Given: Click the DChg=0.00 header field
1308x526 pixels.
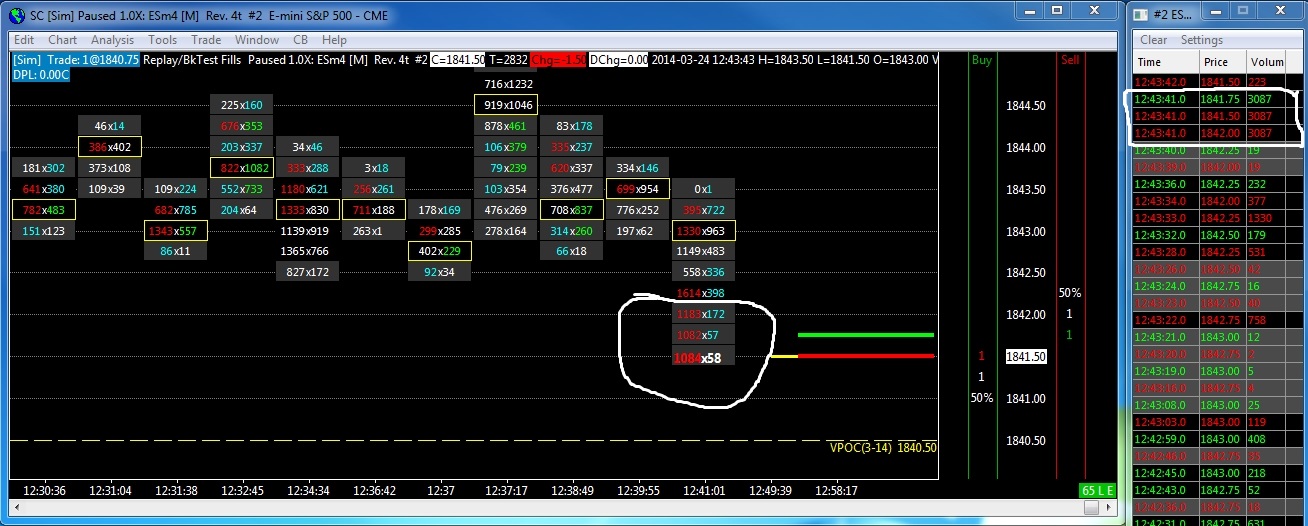Looking at the screenshot, I should [618, 60].
